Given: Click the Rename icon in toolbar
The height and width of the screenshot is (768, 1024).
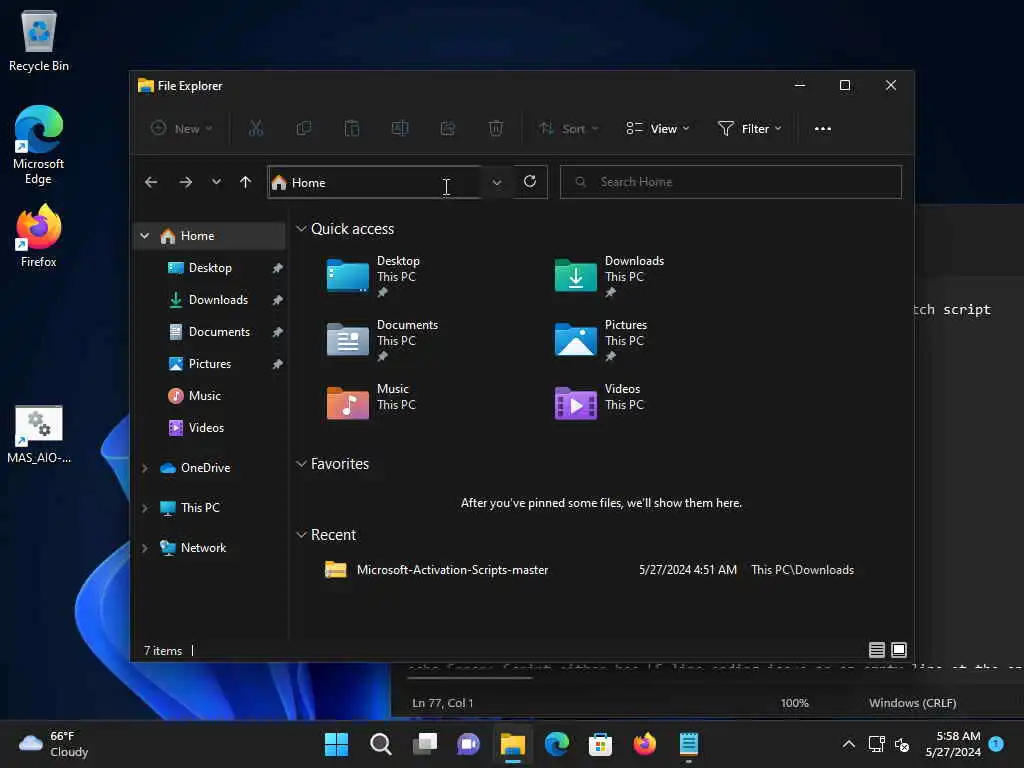Looking at the screenshot, I should (400, 129).
